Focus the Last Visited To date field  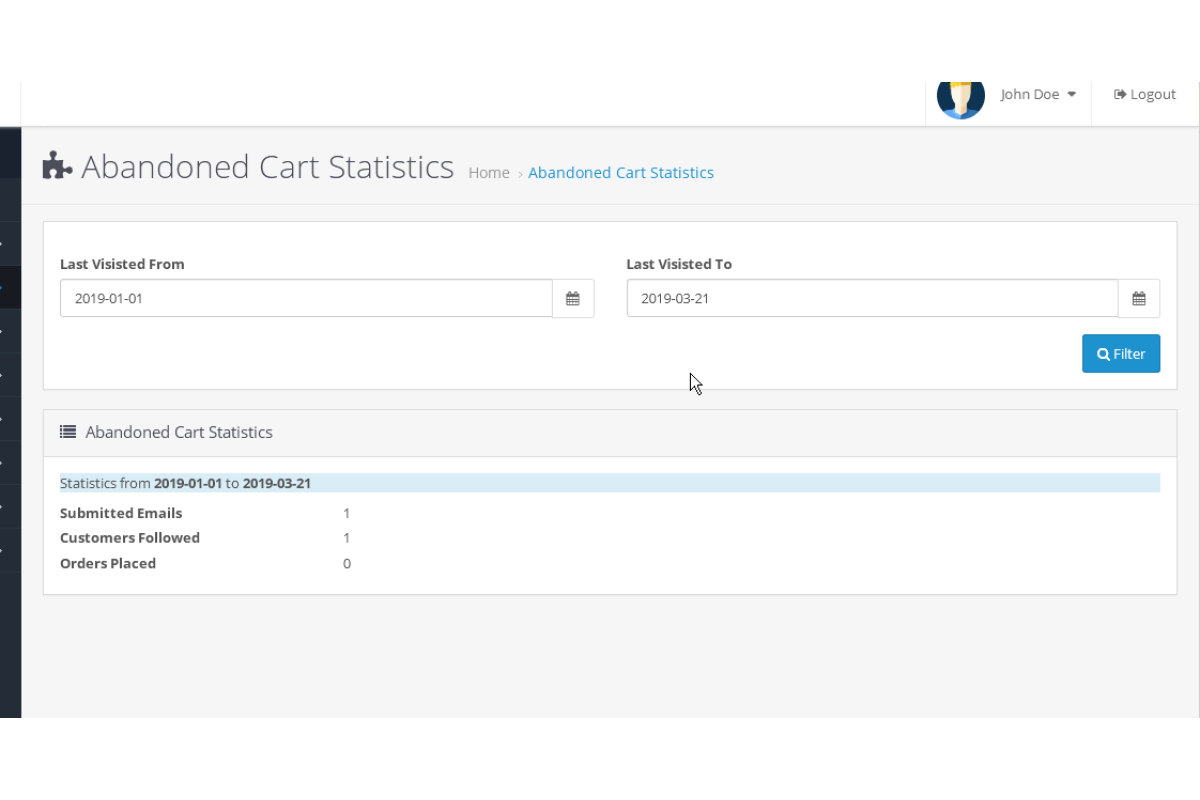pos(872,299)
